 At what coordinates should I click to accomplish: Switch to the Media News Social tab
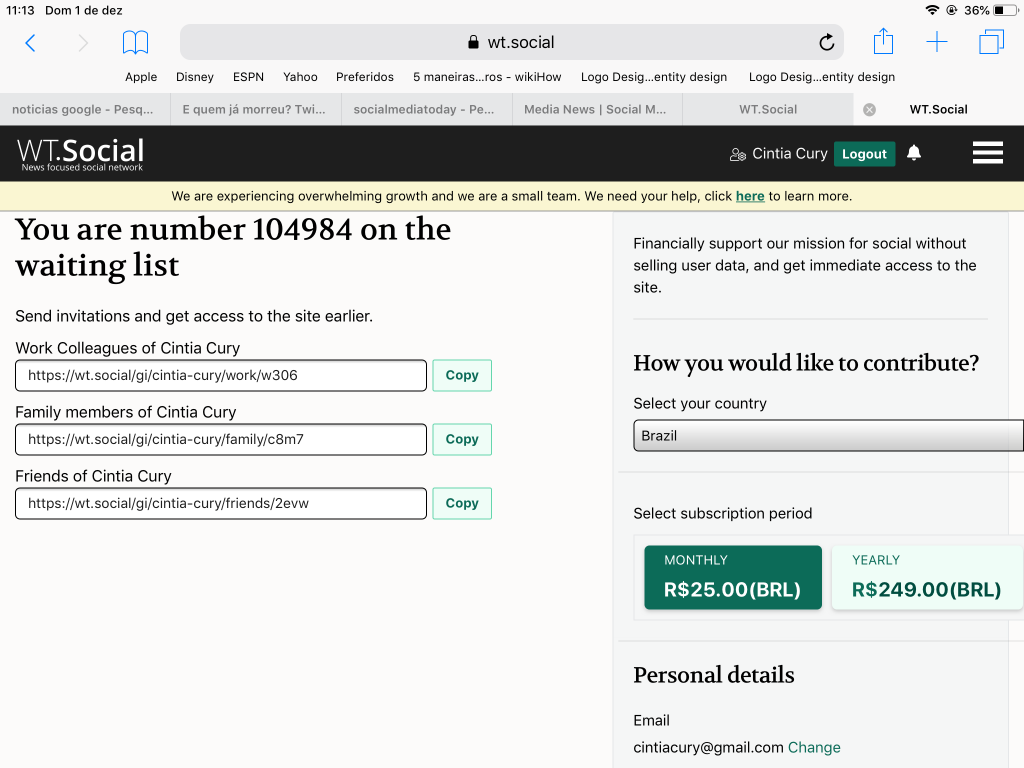pos(598,110)
